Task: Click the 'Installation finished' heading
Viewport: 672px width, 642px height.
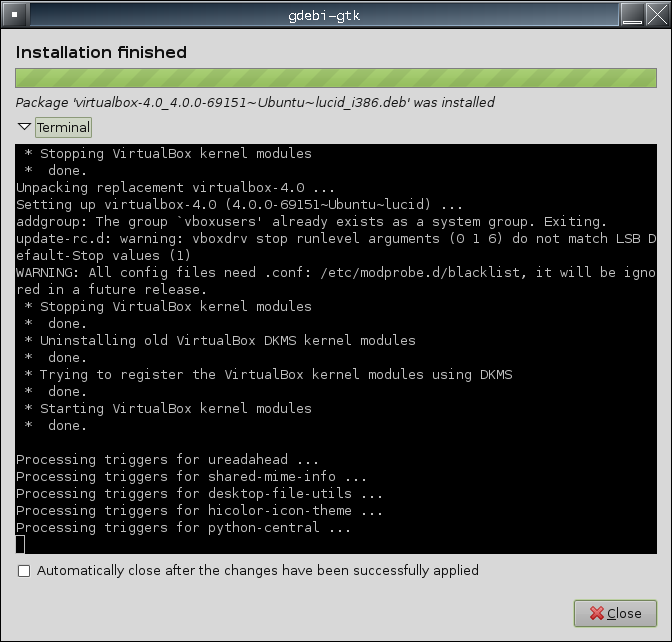Action: pos(101,53)
